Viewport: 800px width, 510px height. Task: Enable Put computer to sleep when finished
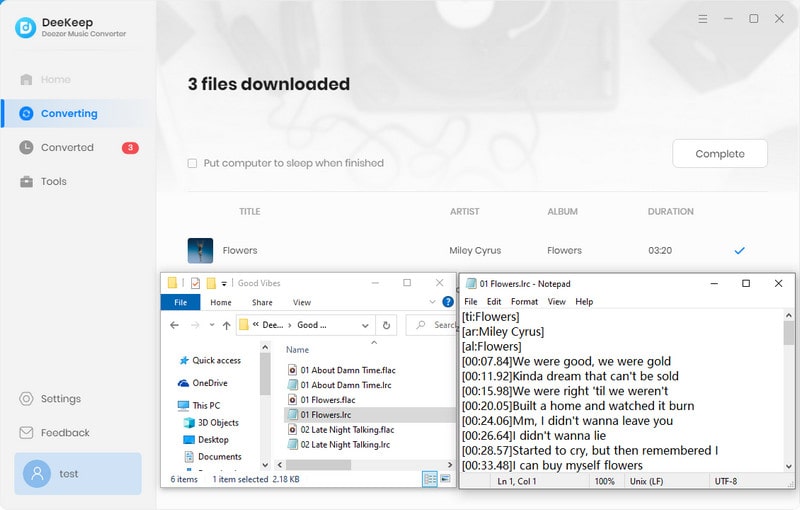coord(193,163)
